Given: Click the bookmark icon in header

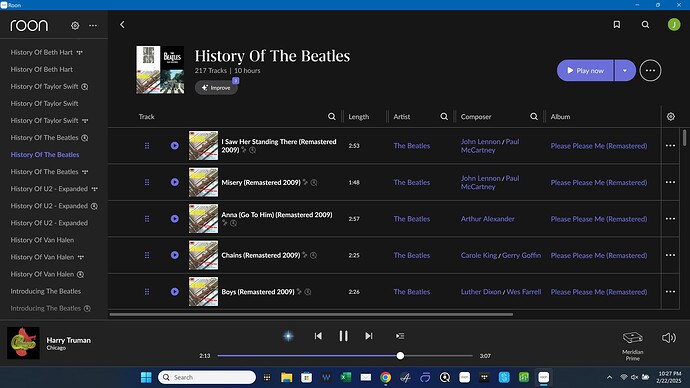Looking at the screenshot, I should click(617, 25).
